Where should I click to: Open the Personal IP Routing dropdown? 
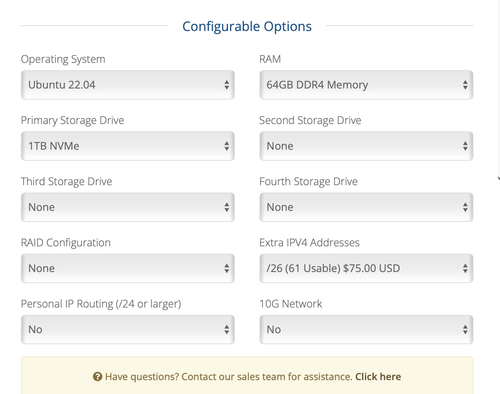click(128, 329)
